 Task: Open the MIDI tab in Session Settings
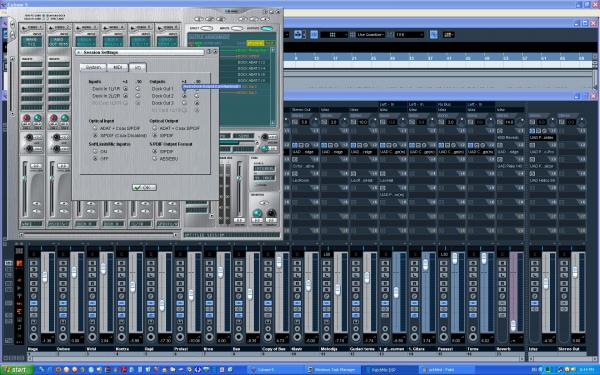tap(117, 67)
